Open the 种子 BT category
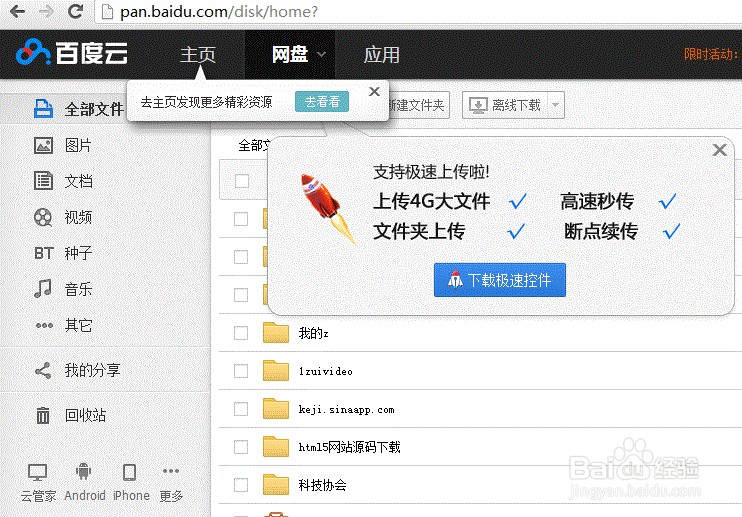The image size is (742, 517). point(78,253)
